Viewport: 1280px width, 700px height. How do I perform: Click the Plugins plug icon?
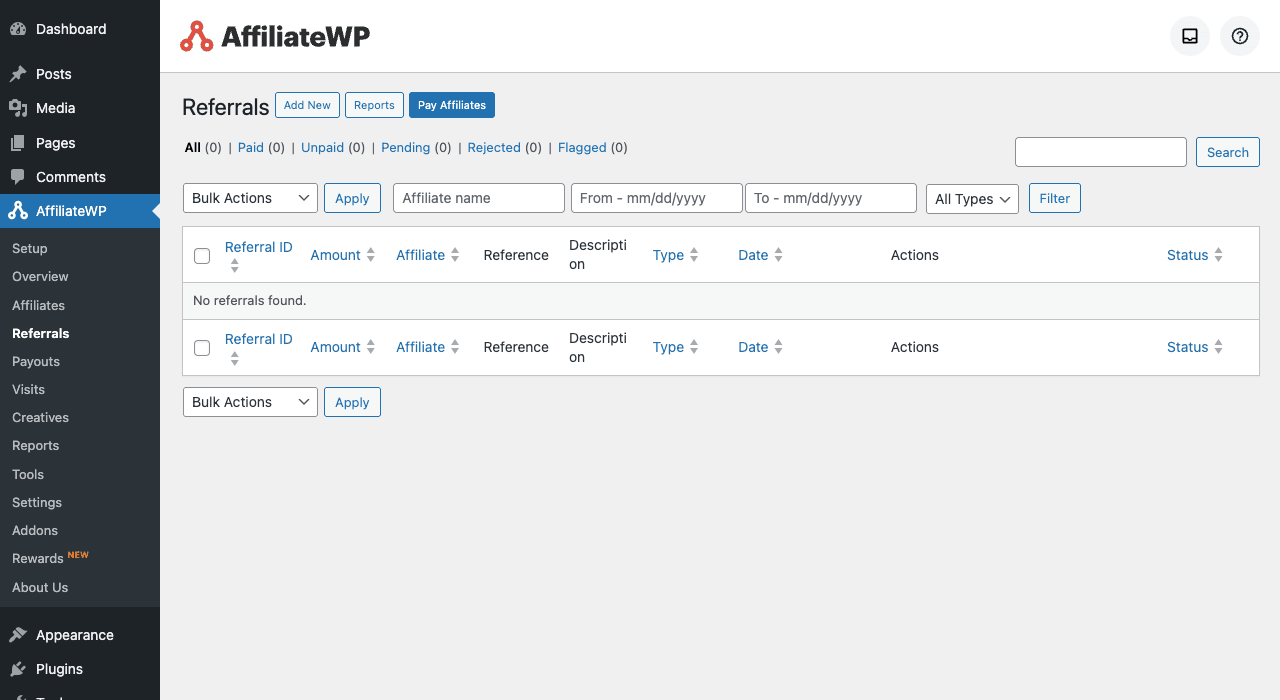pyautogui.click(x=18, y=669)
